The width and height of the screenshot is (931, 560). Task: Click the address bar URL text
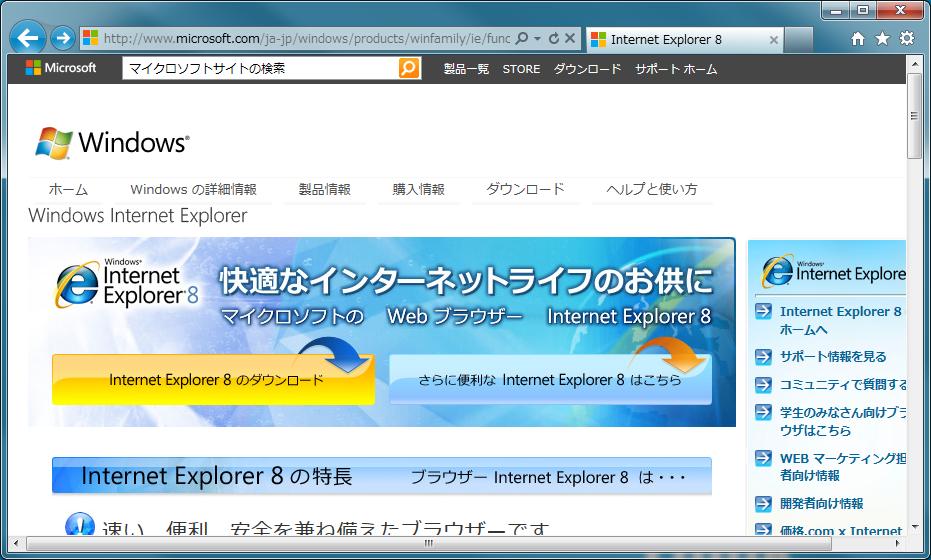tap(306, 39)
